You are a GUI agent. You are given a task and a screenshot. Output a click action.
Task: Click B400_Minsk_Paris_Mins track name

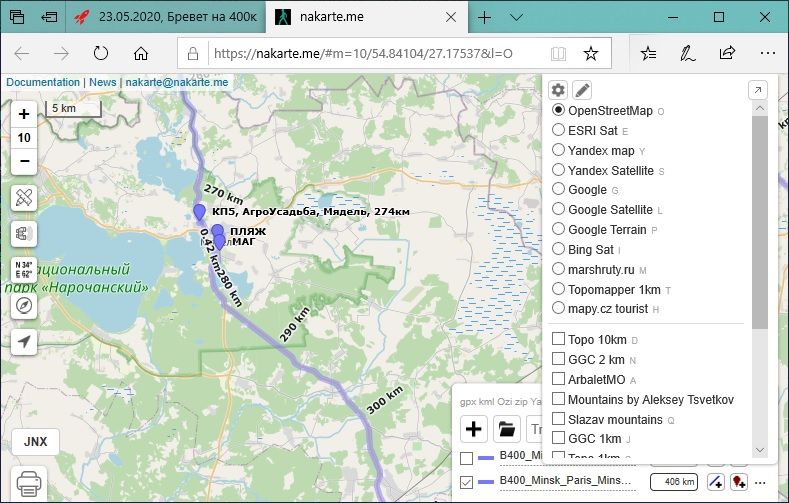(x=565, y=480)
